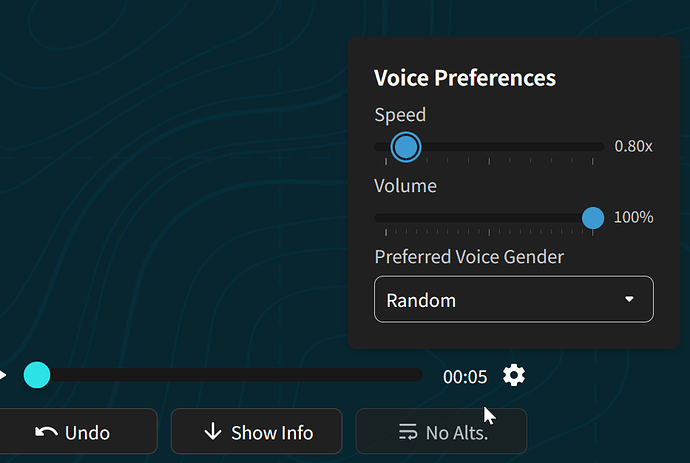Click the Speed slider handle
Screen dimensions: 690x463
[x=405, y=147]
